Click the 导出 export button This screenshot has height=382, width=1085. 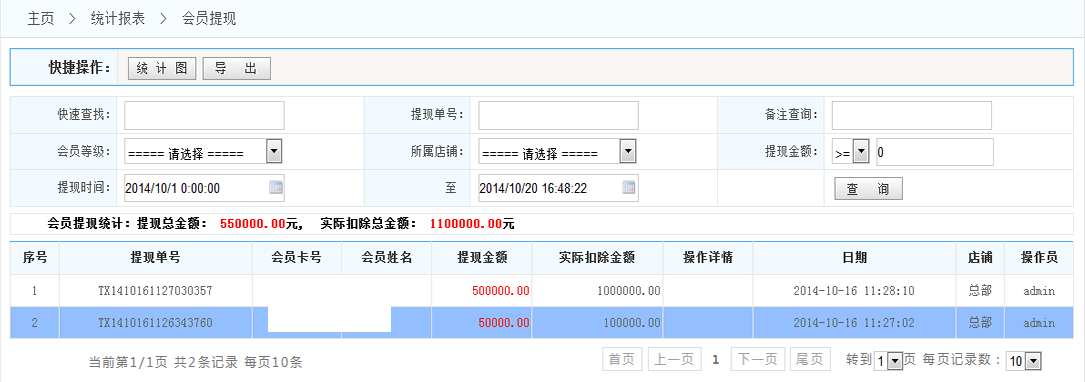pyautogui.click(x=236, y=69)
